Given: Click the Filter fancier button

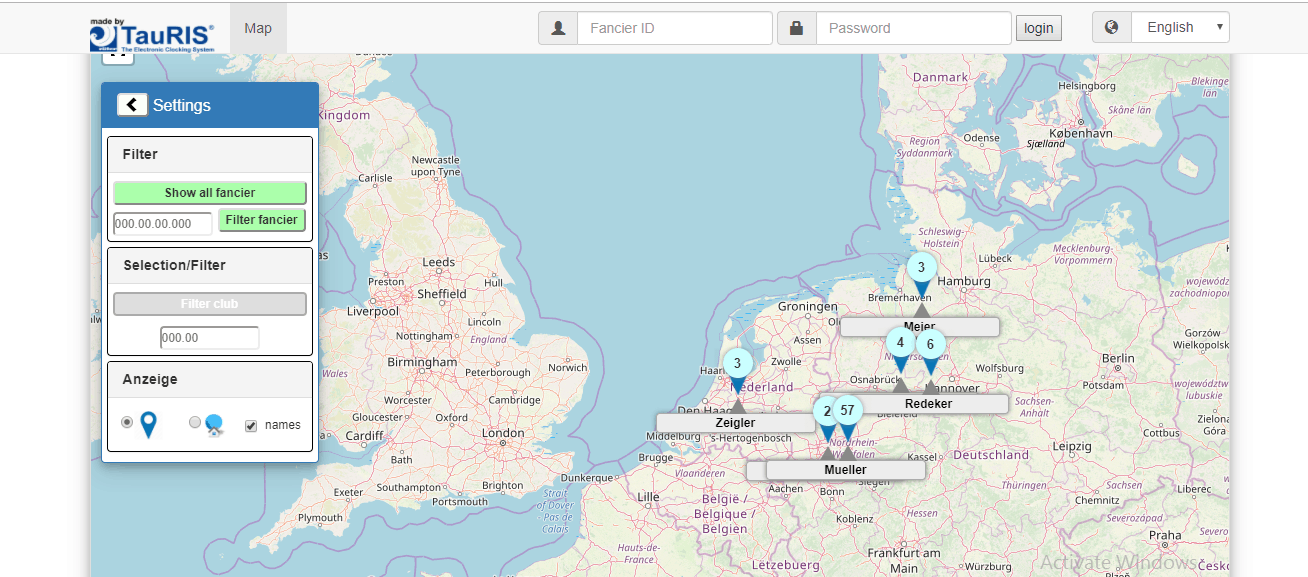Looking at the screenshot, I should [x=261, y=220].
